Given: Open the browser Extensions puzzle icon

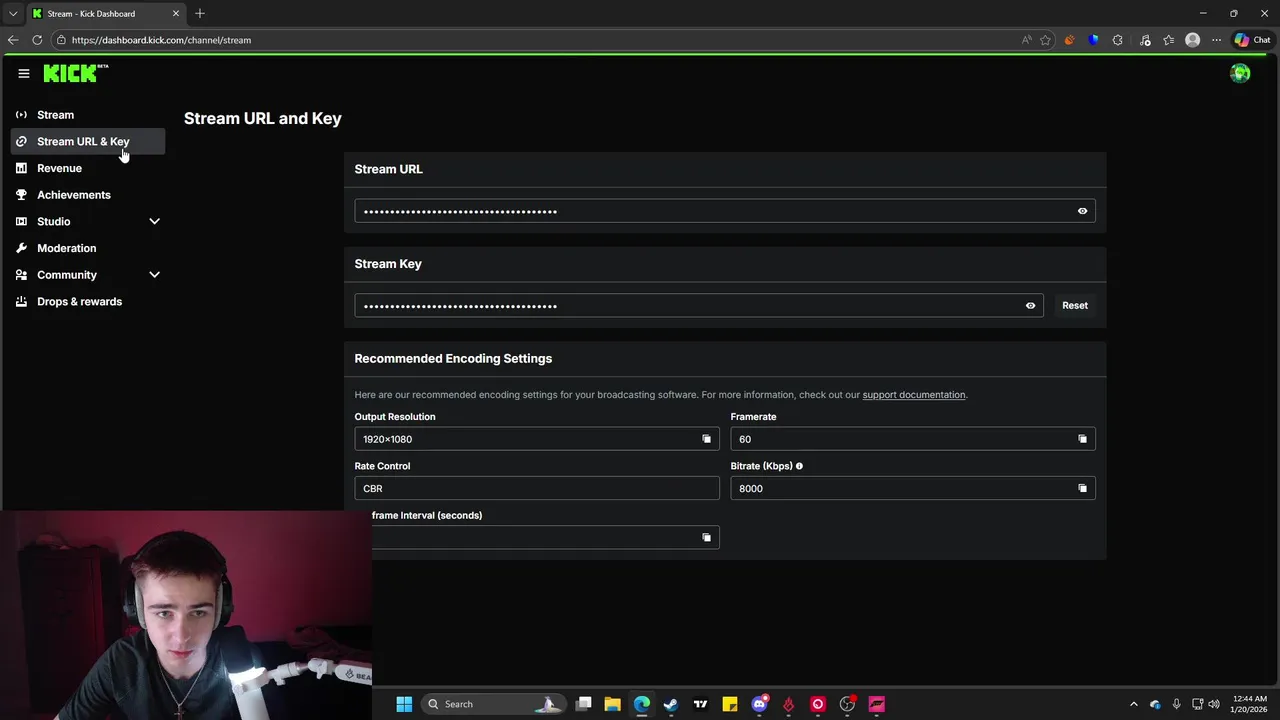Looking at the screenshot, I should click(x=1117, y=40).
